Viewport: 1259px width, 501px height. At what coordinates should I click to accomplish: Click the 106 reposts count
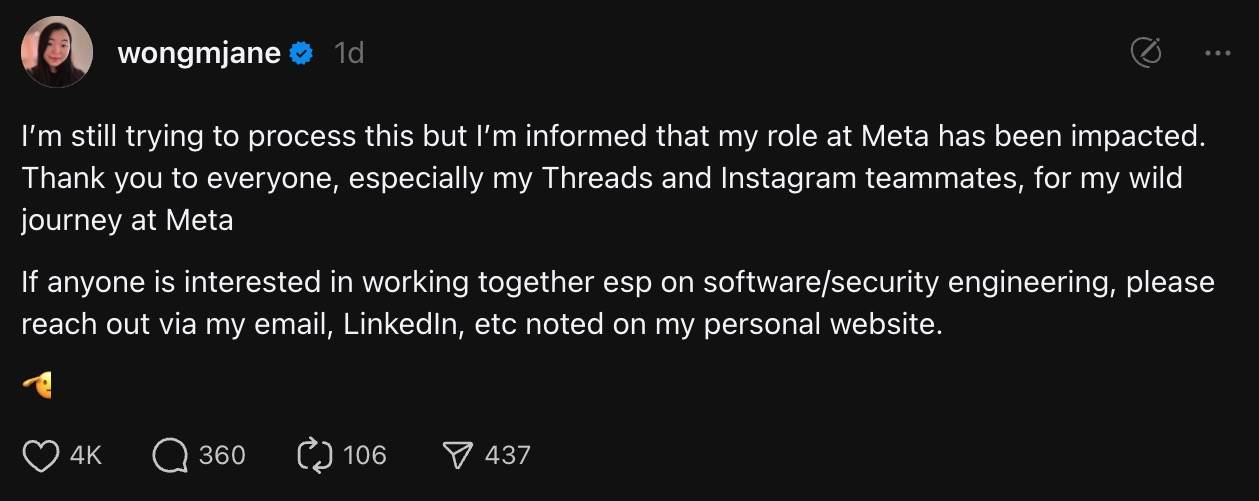[364, 456]
